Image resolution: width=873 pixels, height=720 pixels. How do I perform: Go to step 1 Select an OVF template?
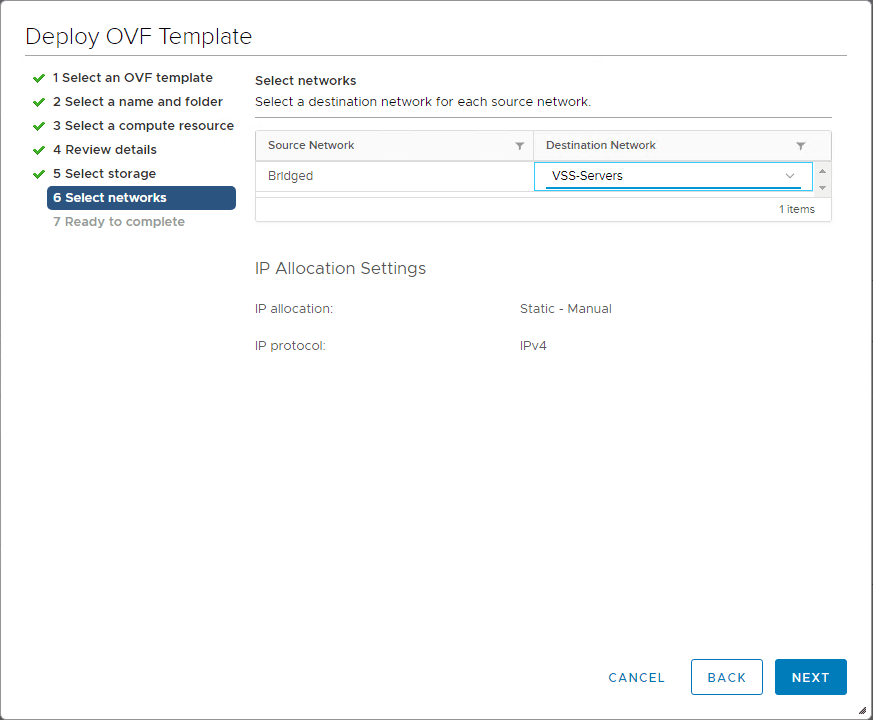(x=132, y=78)
